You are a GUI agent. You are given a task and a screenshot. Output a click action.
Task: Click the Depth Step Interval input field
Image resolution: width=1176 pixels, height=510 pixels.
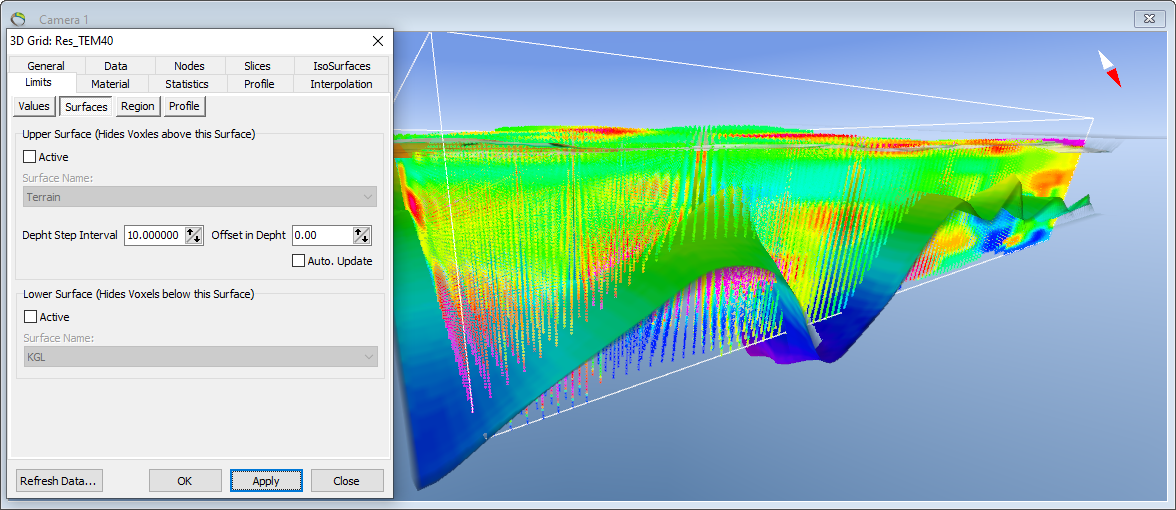(x=154, y=235)
